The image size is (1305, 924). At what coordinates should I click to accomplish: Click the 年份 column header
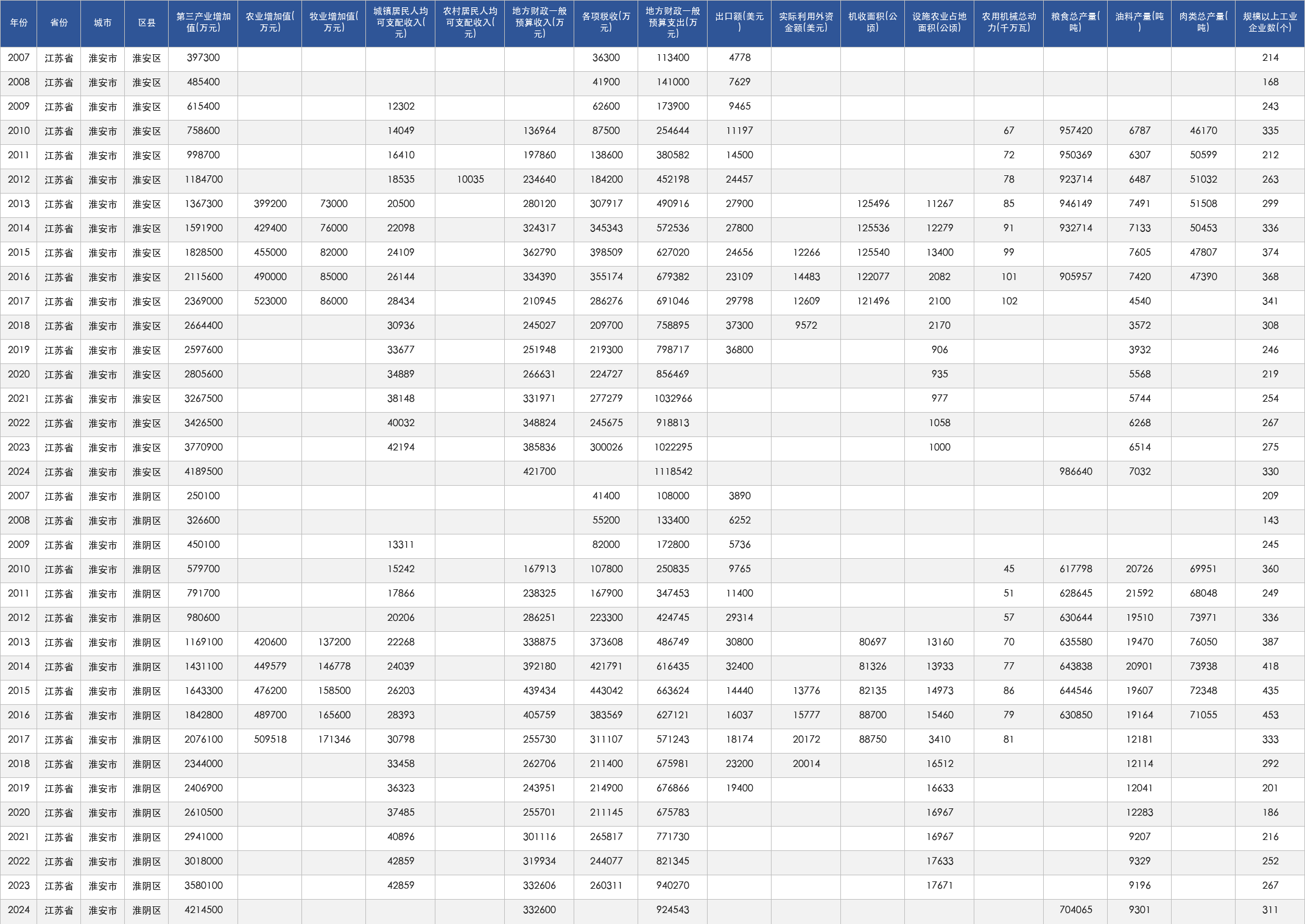pyautogui.click(x=19, y=23)
